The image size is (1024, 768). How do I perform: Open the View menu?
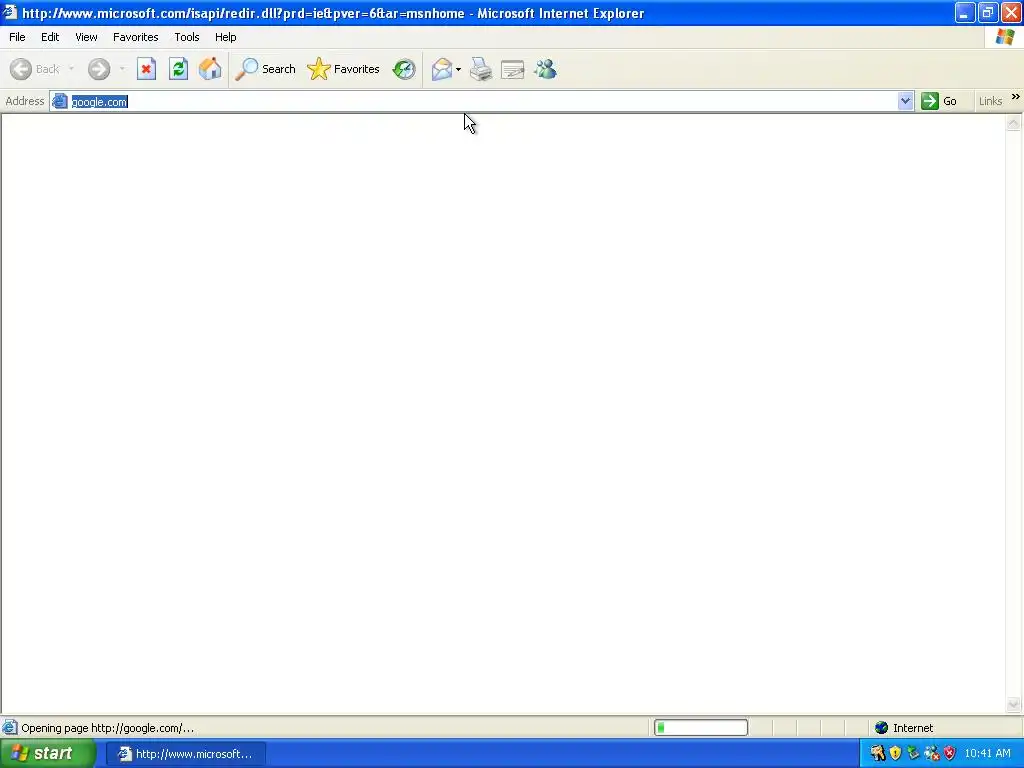(x=86, y=37)
